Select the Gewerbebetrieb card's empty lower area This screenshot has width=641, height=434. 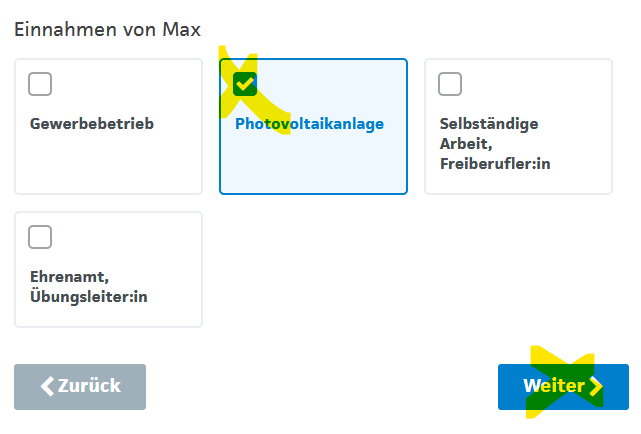pos(108,165)
